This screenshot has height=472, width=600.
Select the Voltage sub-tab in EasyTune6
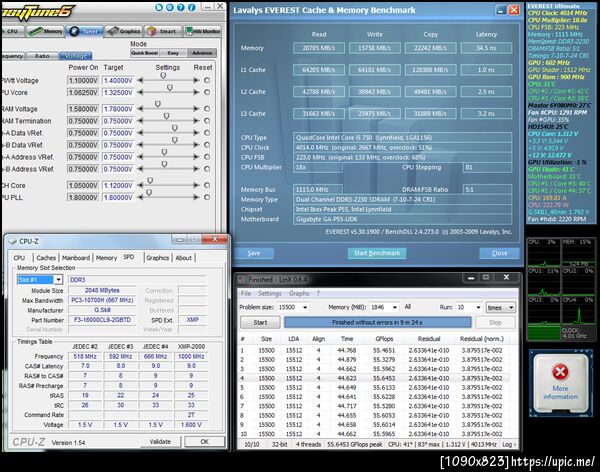(75, 56)
